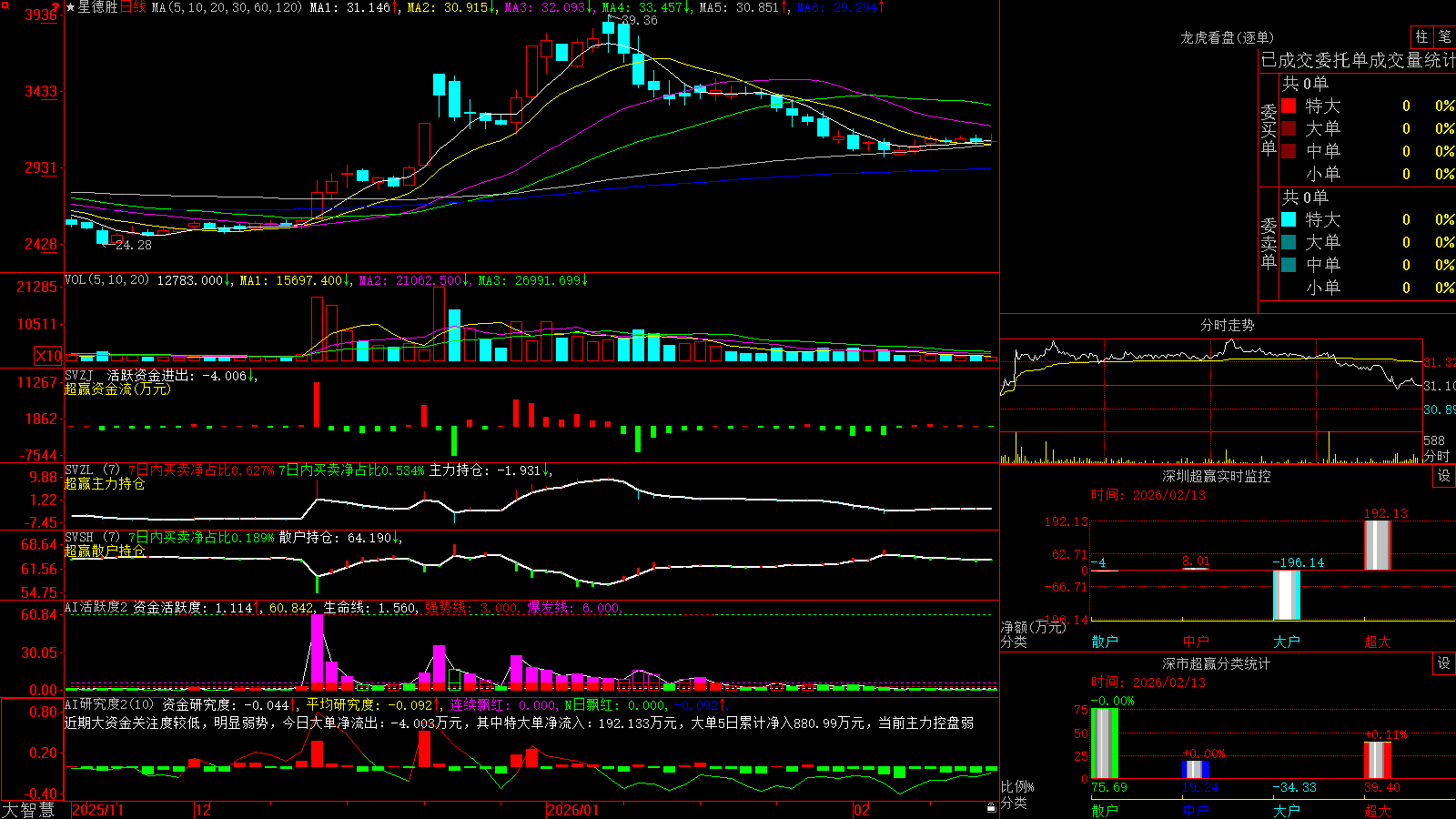Open 设 settings for 深市超赢分类统计
This screenshot has height=819, width=1456.
tap(1444, 663)
